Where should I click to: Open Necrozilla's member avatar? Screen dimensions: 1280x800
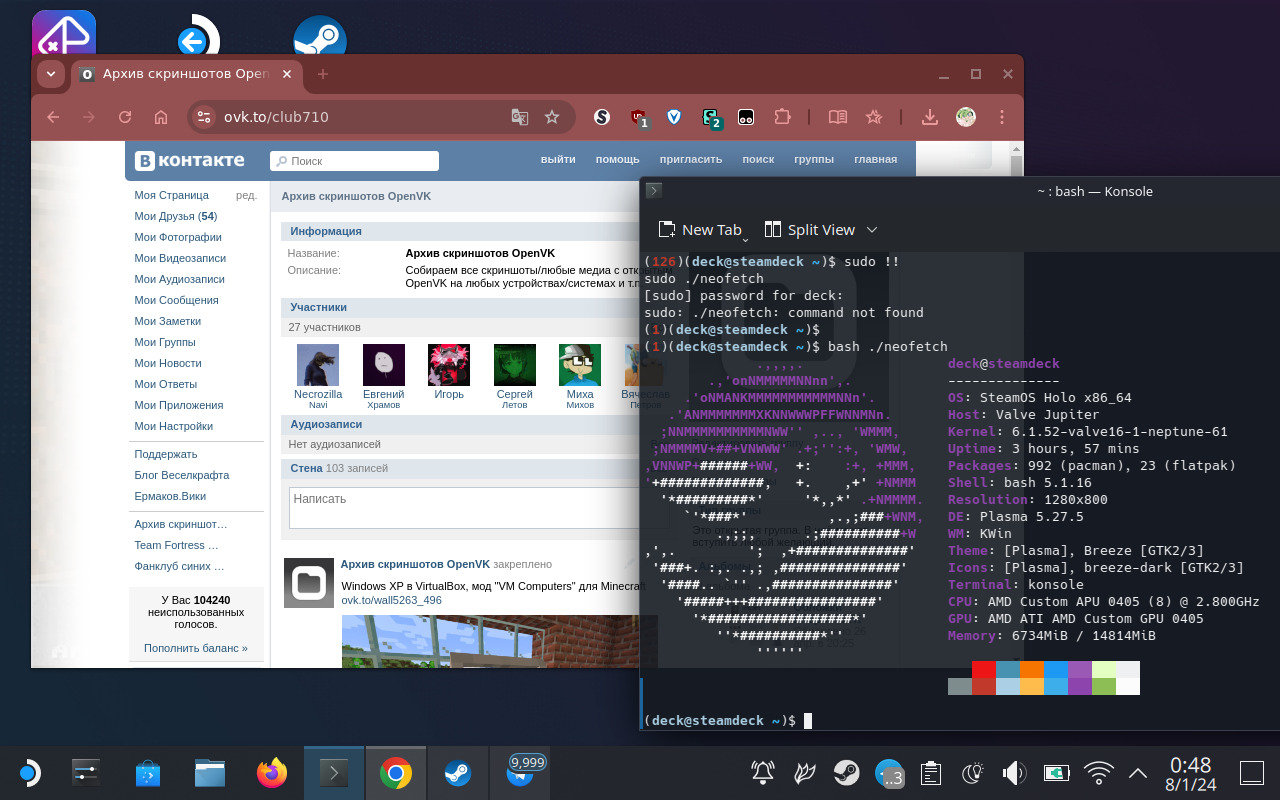pos(318,365)
